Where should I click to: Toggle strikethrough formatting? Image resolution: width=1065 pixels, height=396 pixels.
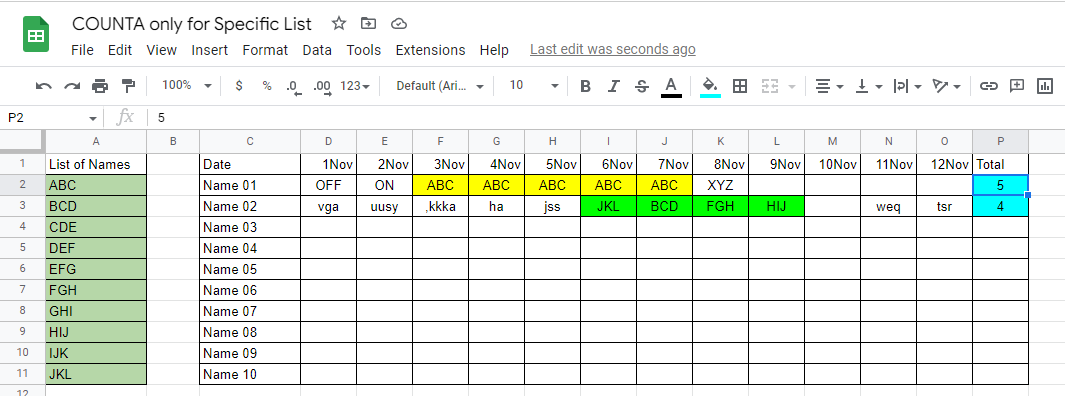coord(642,86)
